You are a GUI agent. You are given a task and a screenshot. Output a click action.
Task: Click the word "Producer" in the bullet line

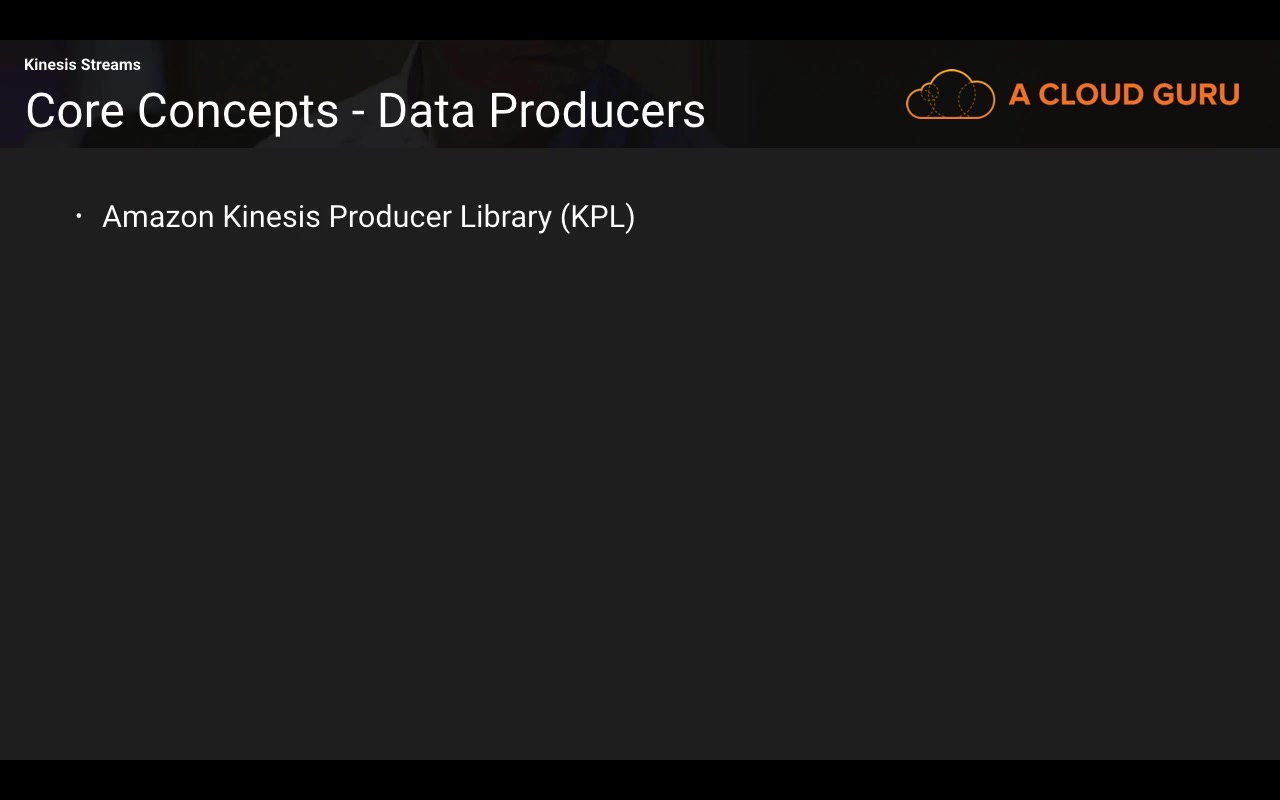[390, 217]
